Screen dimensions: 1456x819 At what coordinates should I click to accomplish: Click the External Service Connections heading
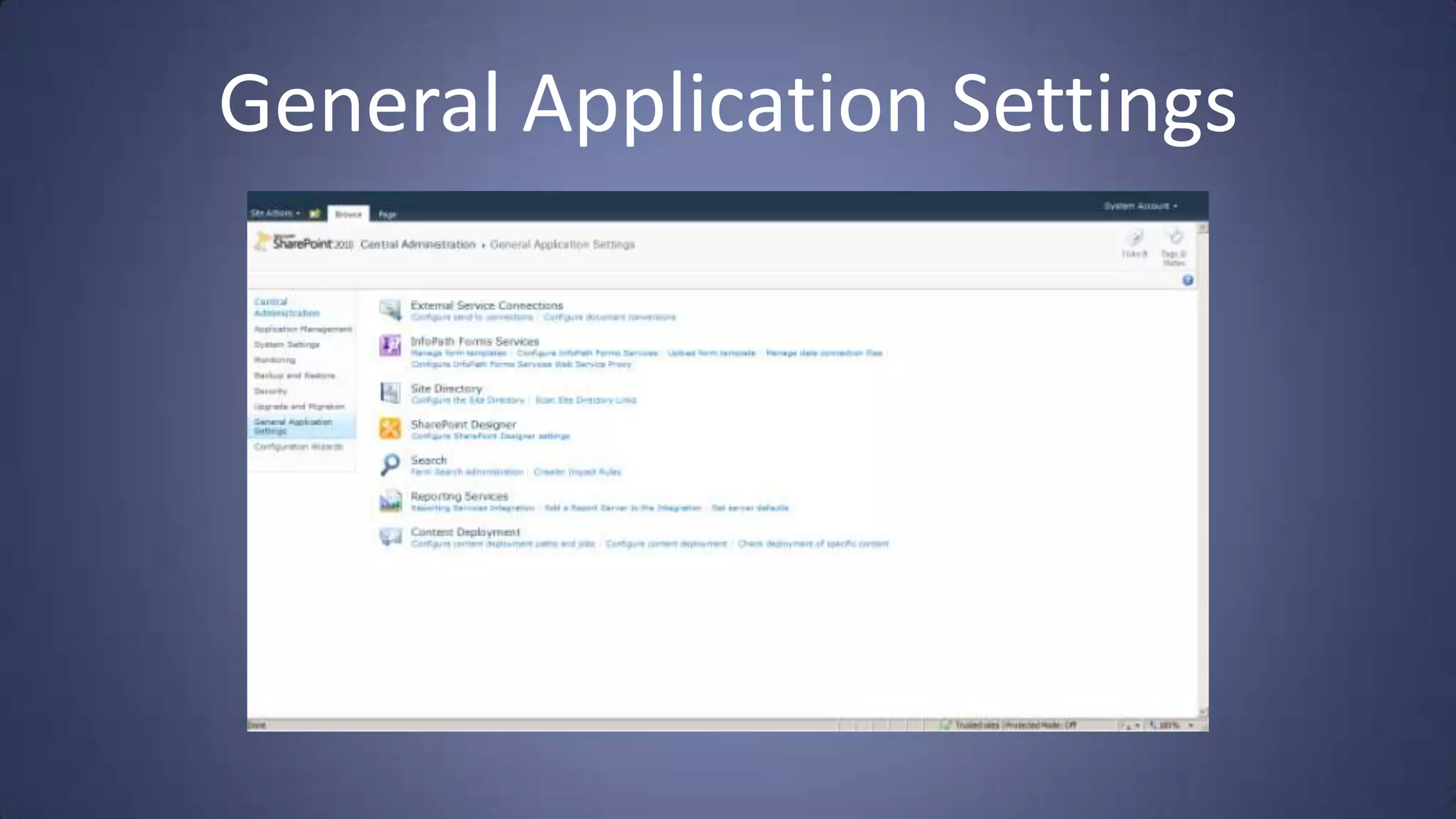tap(487, 305)
